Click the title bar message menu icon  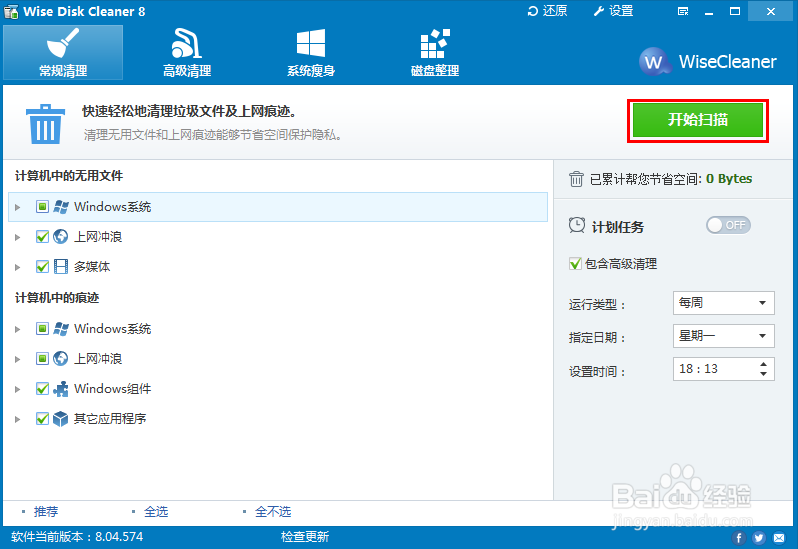pos(683,11)
